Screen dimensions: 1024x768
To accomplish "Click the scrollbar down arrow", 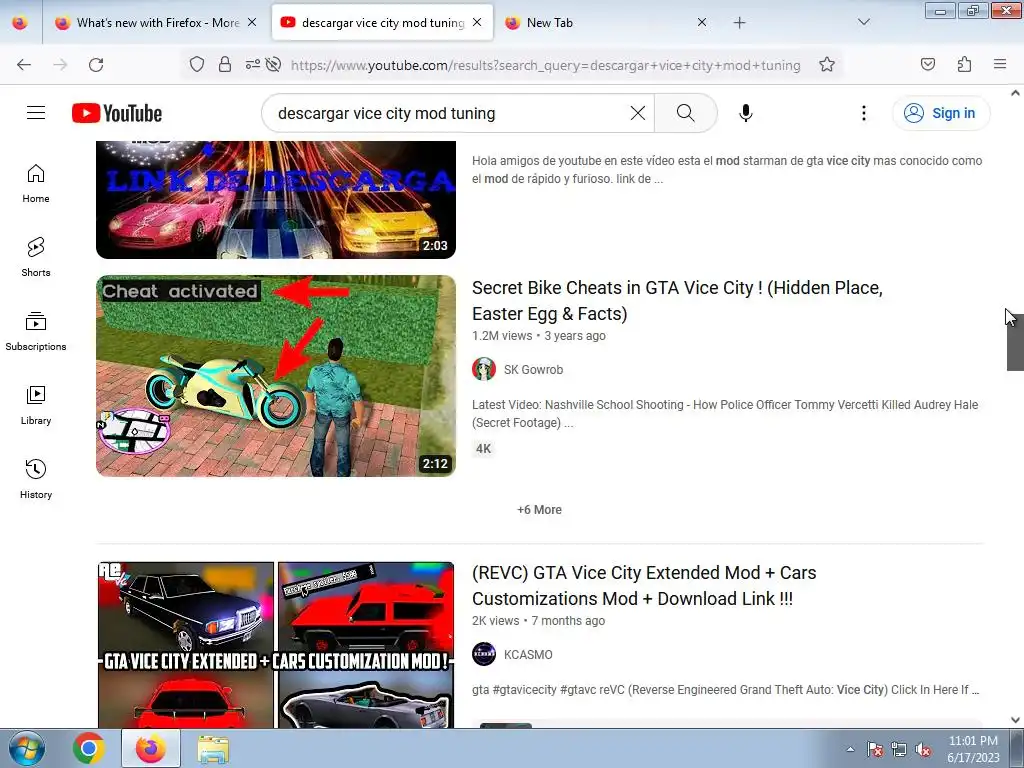I will pyautogui.click(x=1015, y=720).
